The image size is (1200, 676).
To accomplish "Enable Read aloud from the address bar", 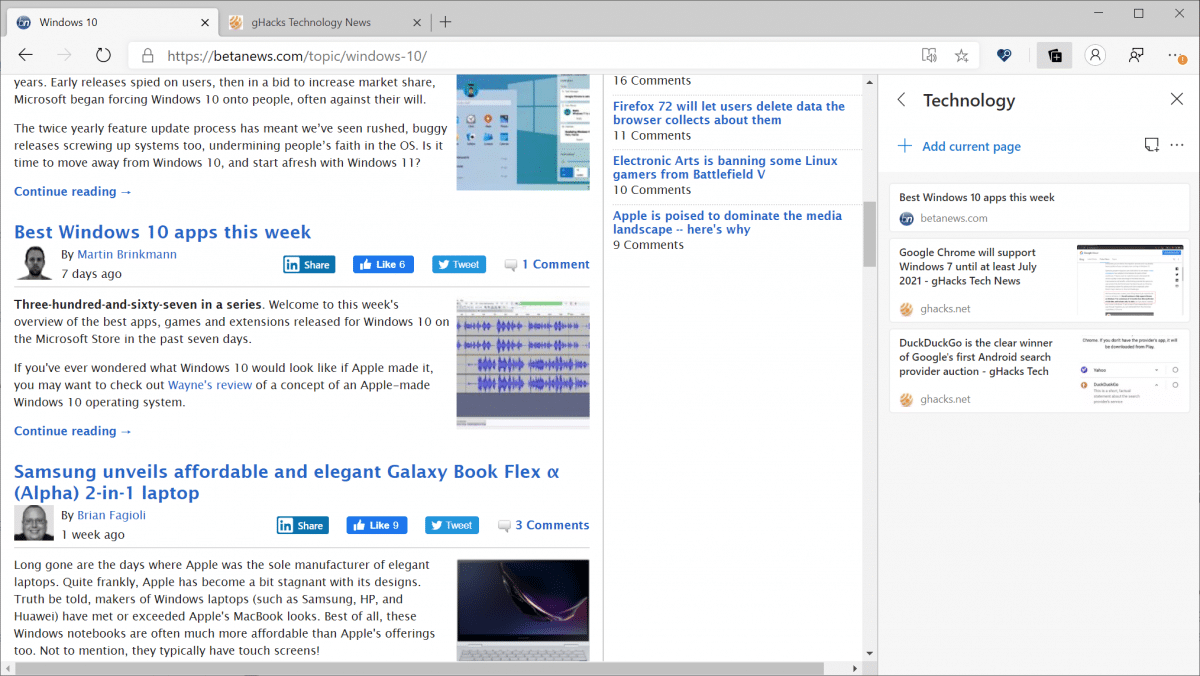I will point(928,55).
